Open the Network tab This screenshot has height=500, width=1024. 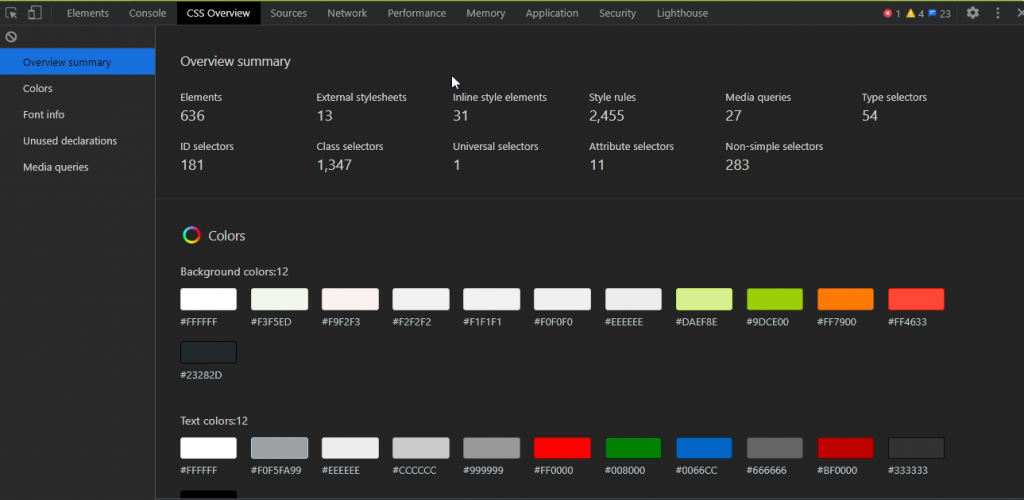point(347,13)
